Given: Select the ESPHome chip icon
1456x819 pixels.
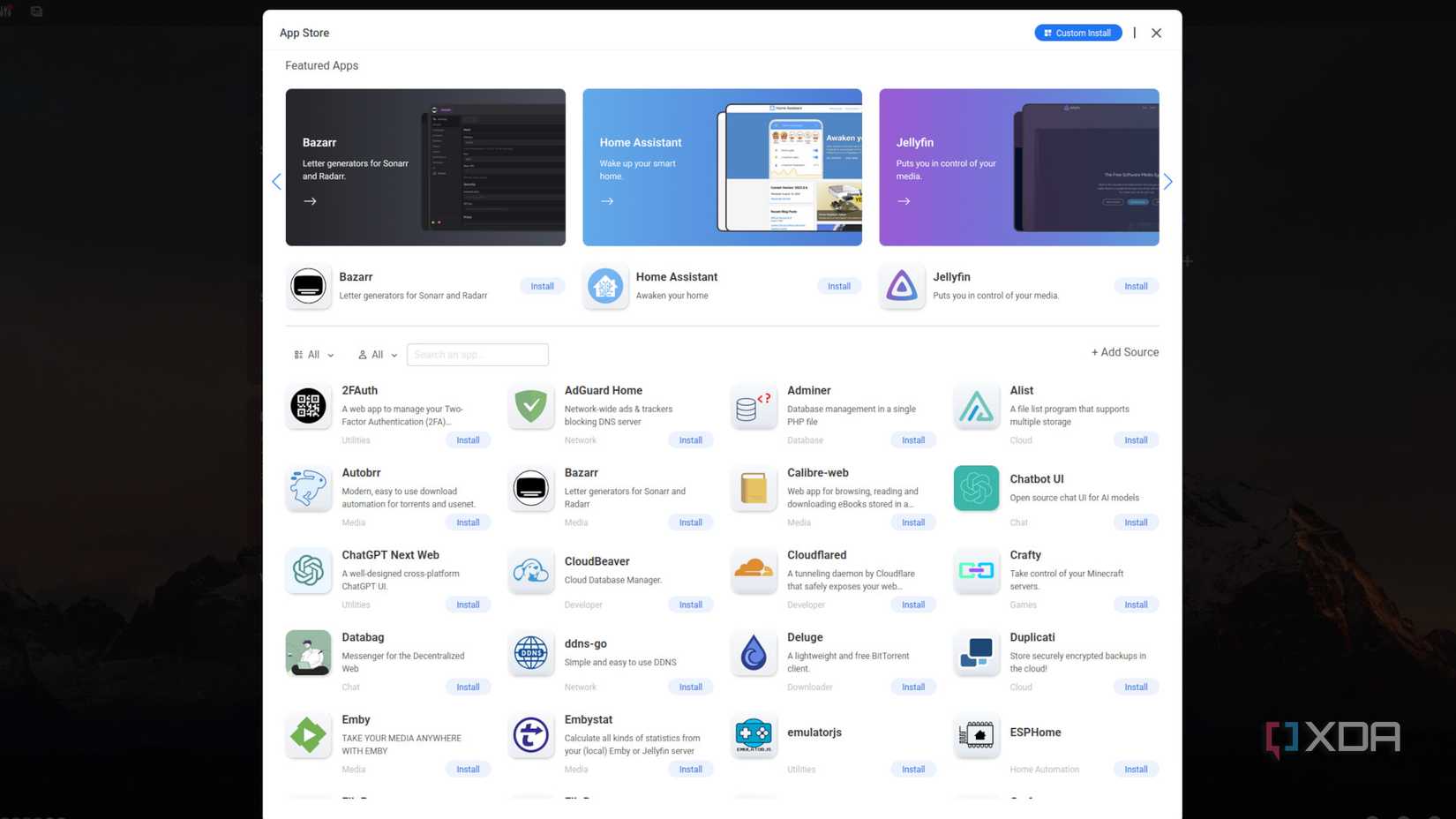Looking at the screenshot, I should point(976,734).
